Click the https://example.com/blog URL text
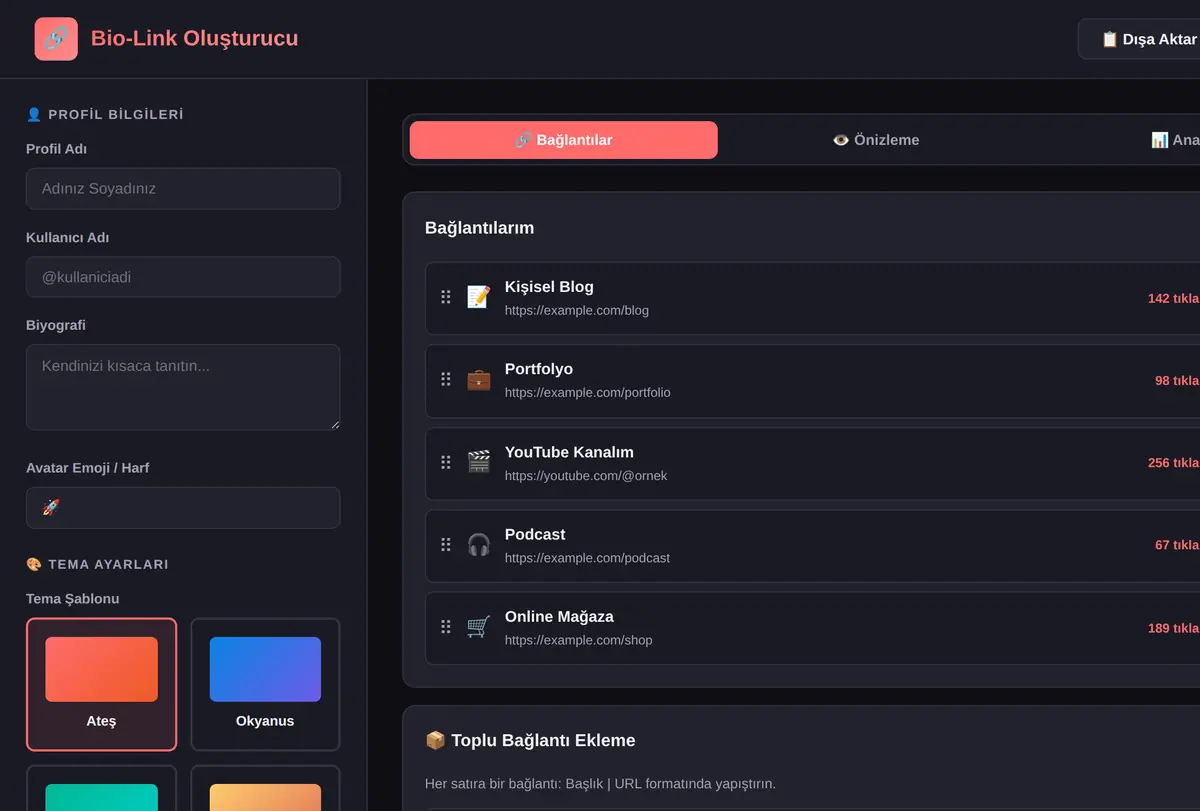This screenshot has height=811, width=1200. [x=577, y=310]
